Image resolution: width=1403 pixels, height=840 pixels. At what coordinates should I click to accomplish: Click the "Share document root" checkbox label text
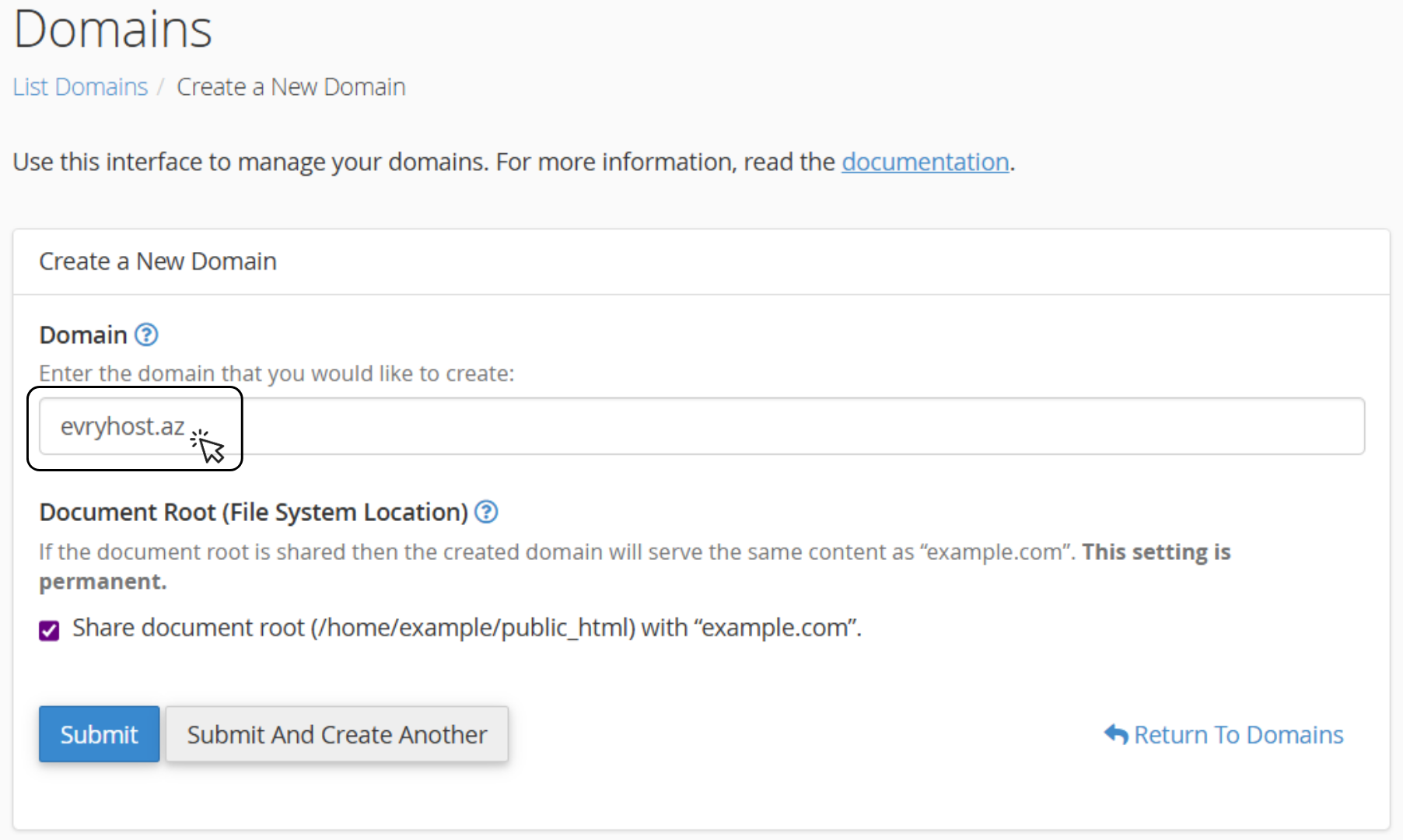(x=467, y=628)
